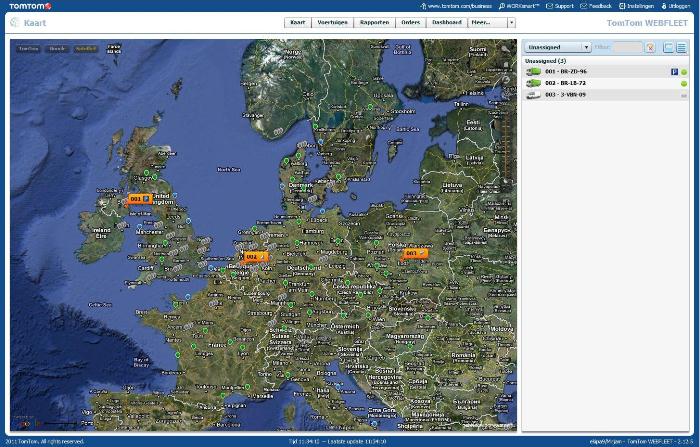Open the Support link

560,6
